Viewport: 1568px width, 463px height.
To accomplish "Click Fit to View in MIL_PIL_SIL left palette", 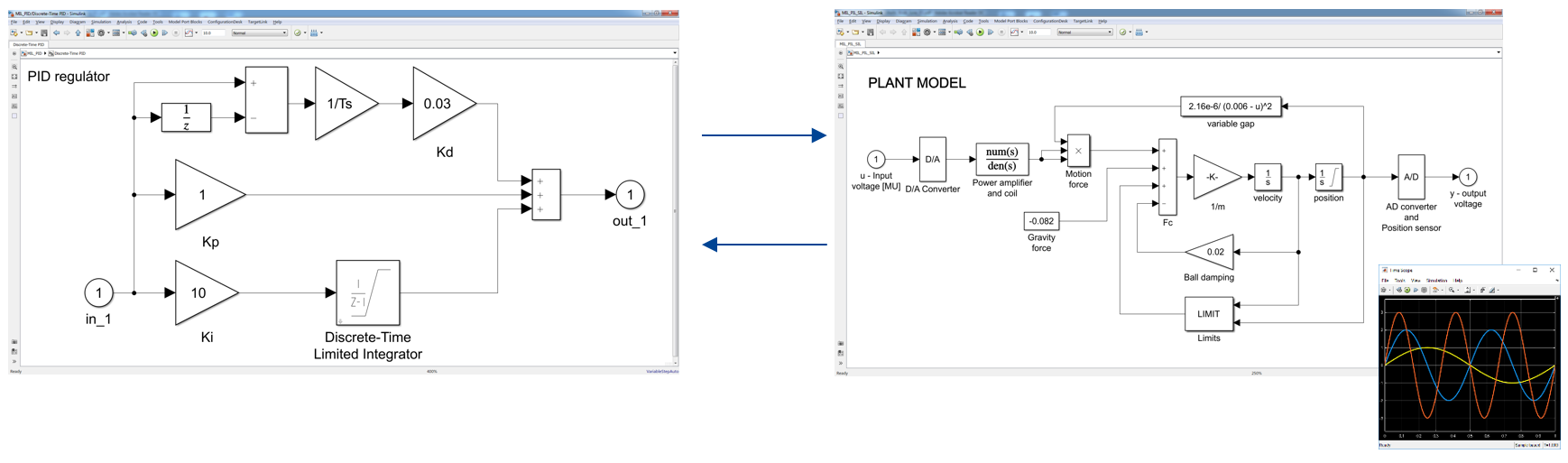I will click(841, 77).
